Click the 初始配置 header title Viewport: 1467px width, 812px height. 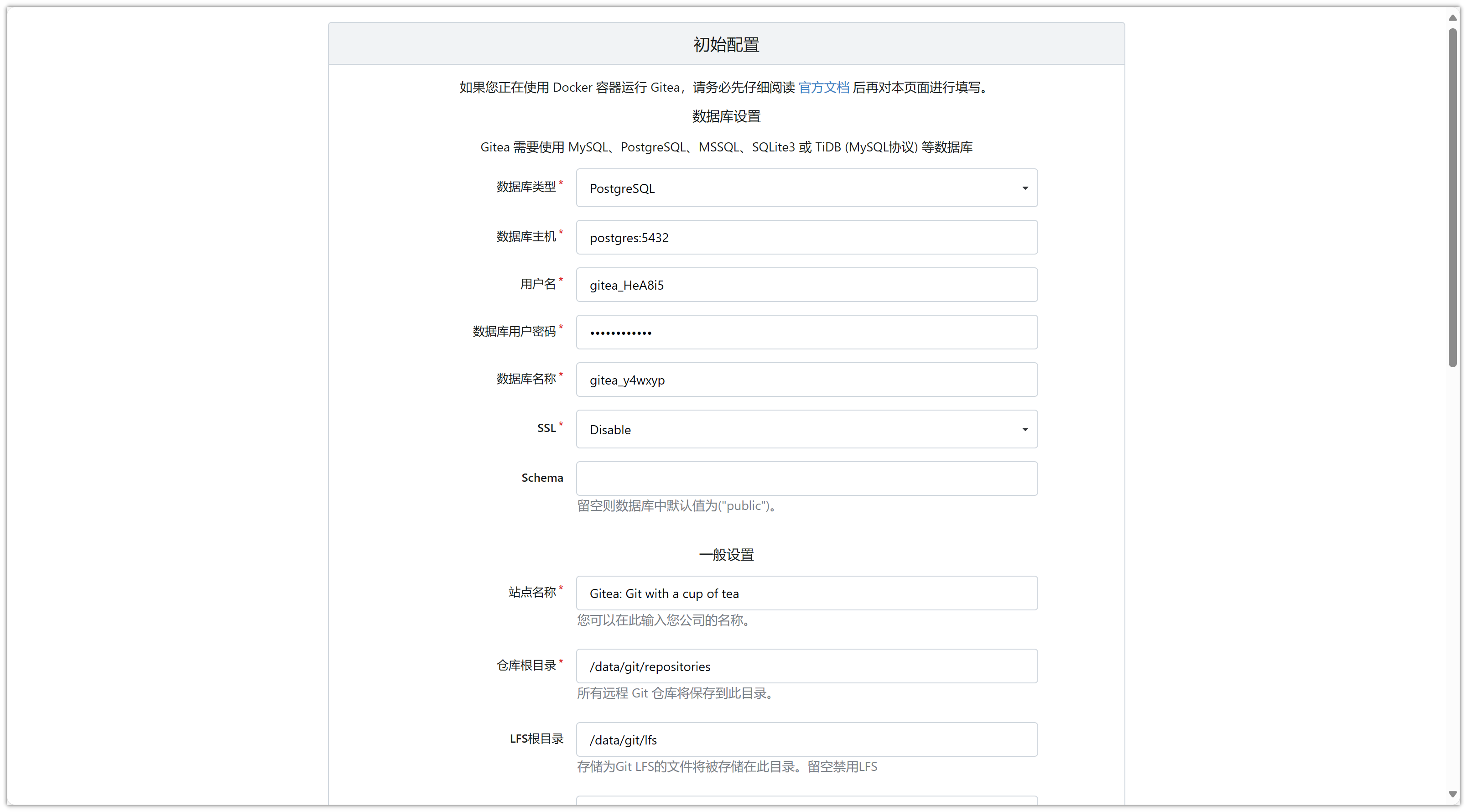[x=726, y=44]
